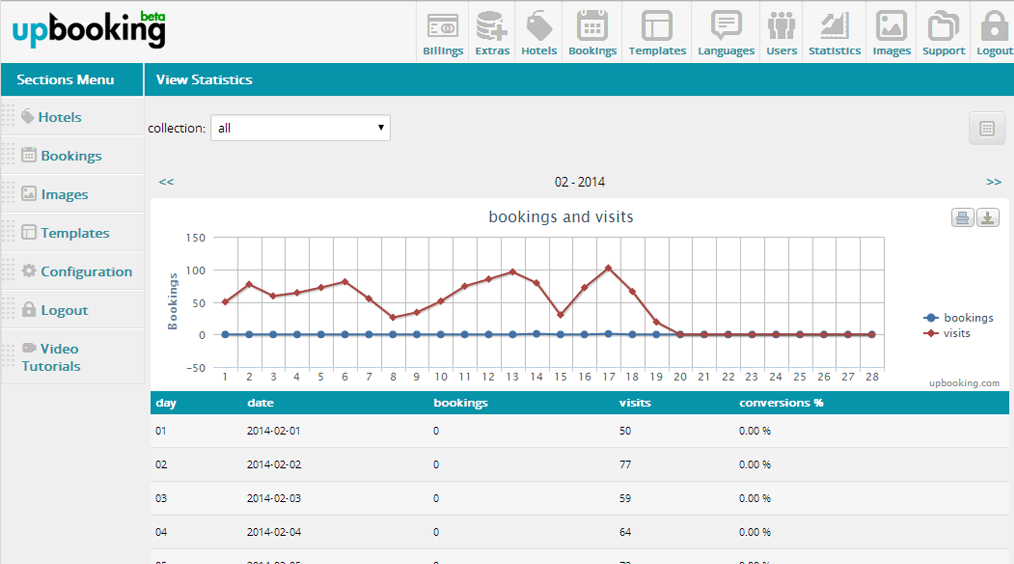Screen dimensions: 1014x564
Task: Click the visits data point on day 8
Action: coord(393,318)
